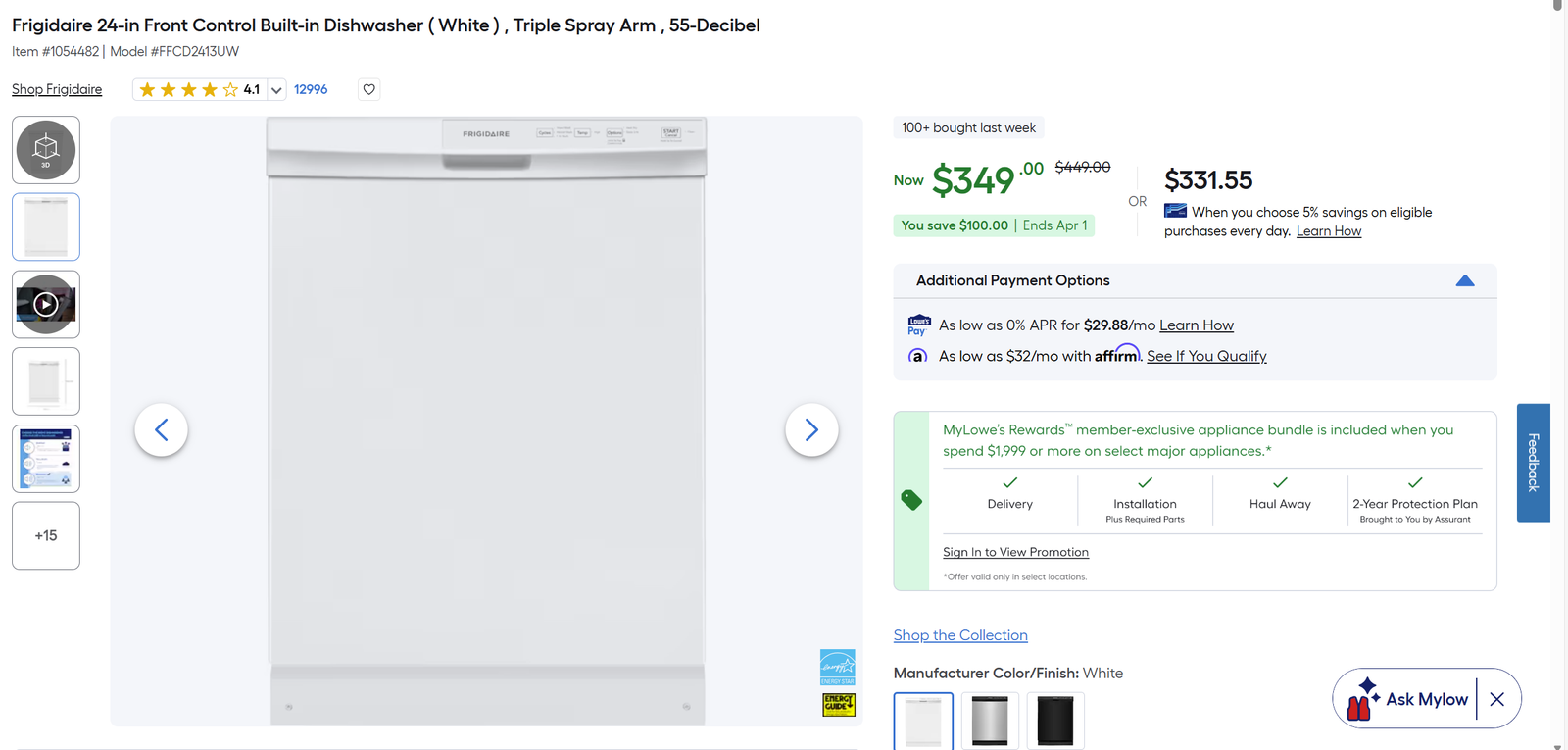Click 100+ bought last week badge
Screen dimensions: 1568x750
tap(968, 127)
